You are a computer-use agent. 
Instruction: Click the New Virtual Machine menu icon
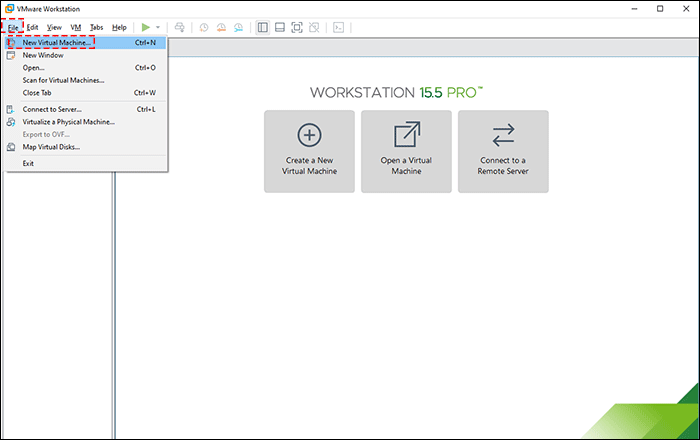11,42
